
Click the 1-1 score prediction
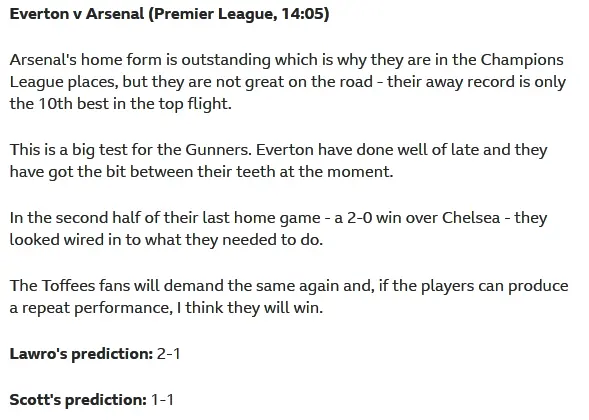pyautogui.click(x=162, y=400)
